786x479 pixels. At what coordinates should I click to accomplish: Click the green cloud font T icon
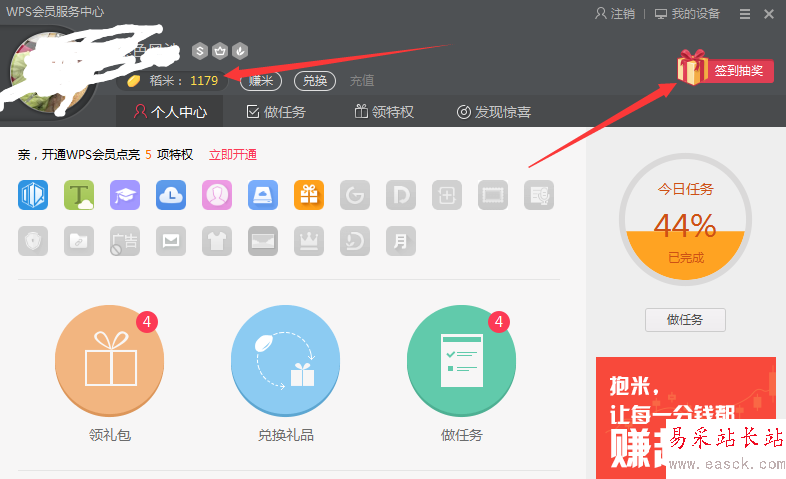click(x=79, y=195)
